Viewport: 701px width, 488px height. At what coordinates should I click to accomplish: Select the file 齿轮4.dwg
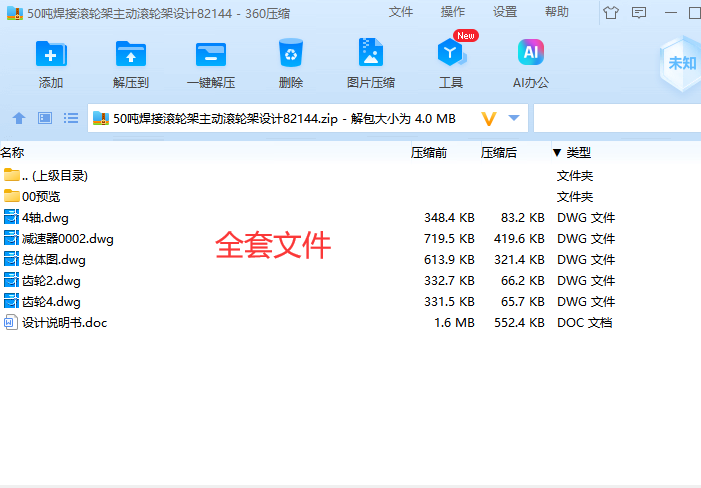pos(51,302)
